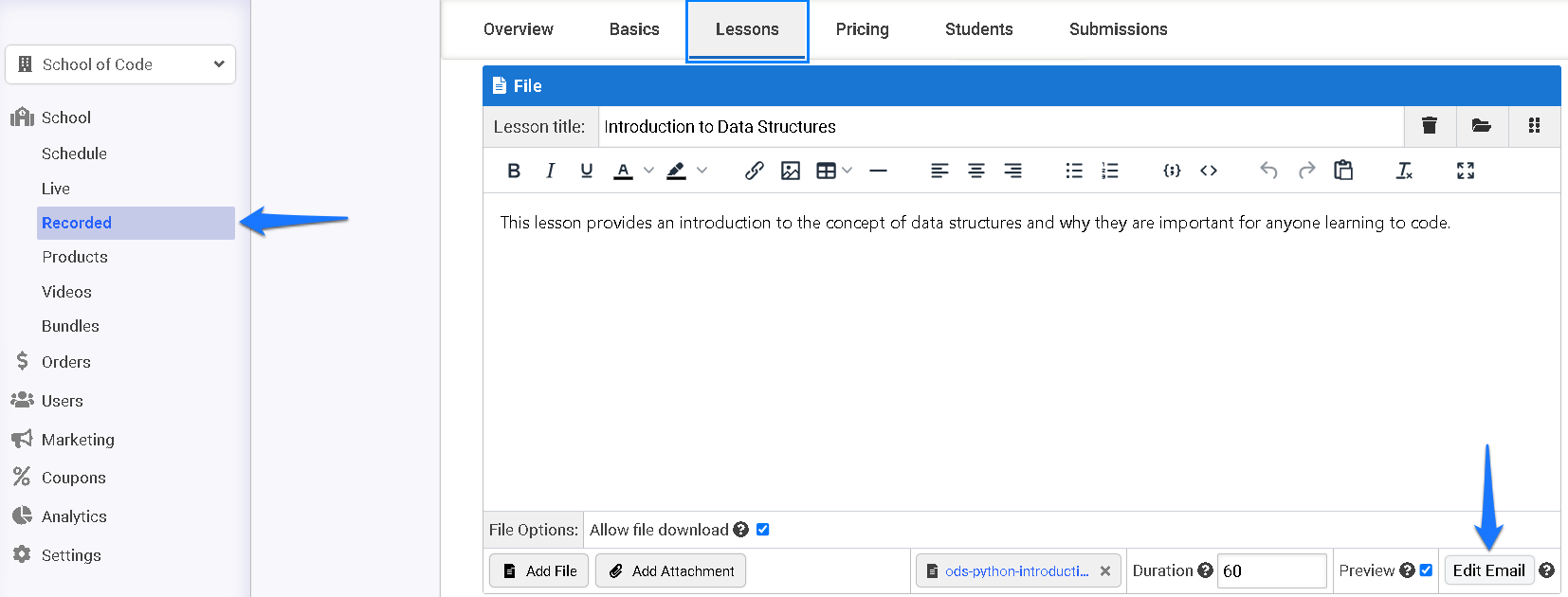This screenshot has width=1568, height=597.
Task: Open the Pricing tab
Action: [863, 29]
